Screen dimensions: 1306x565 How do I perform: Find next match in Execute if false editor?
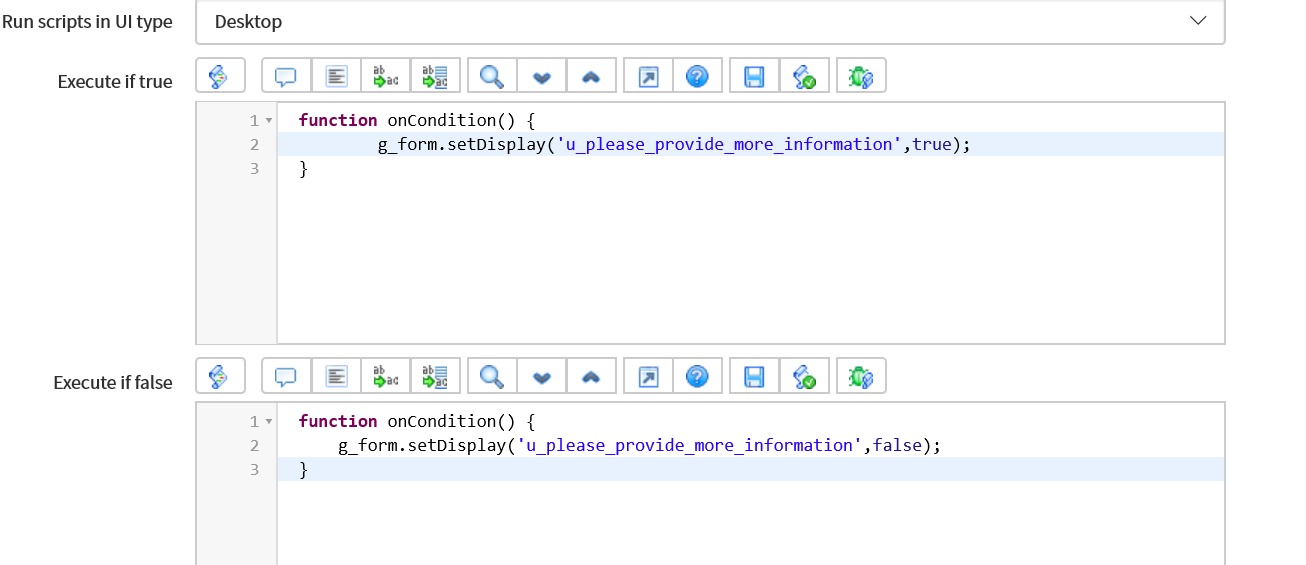click(x=542, y=376)
